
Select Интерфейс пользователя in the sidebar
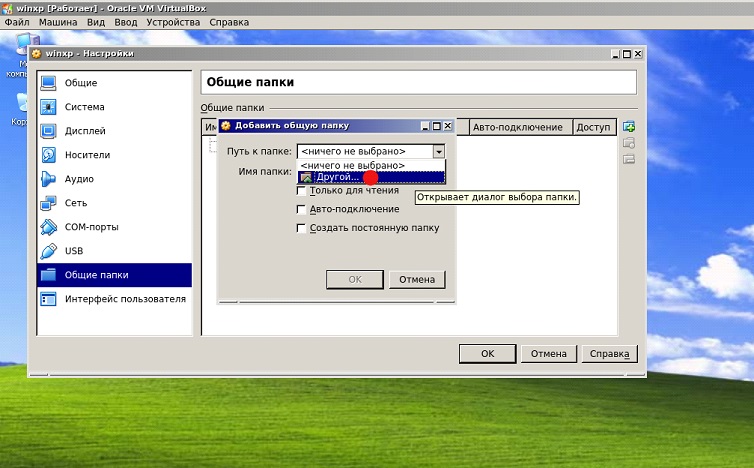[125, 299]
